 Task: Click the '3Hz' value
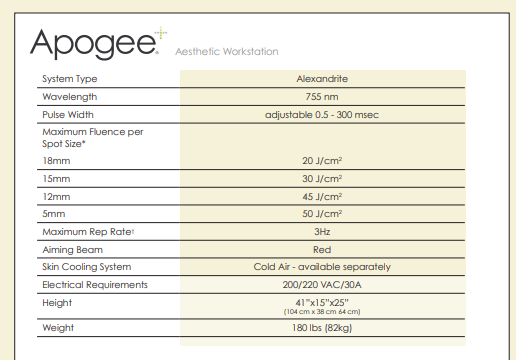(322, 232)
